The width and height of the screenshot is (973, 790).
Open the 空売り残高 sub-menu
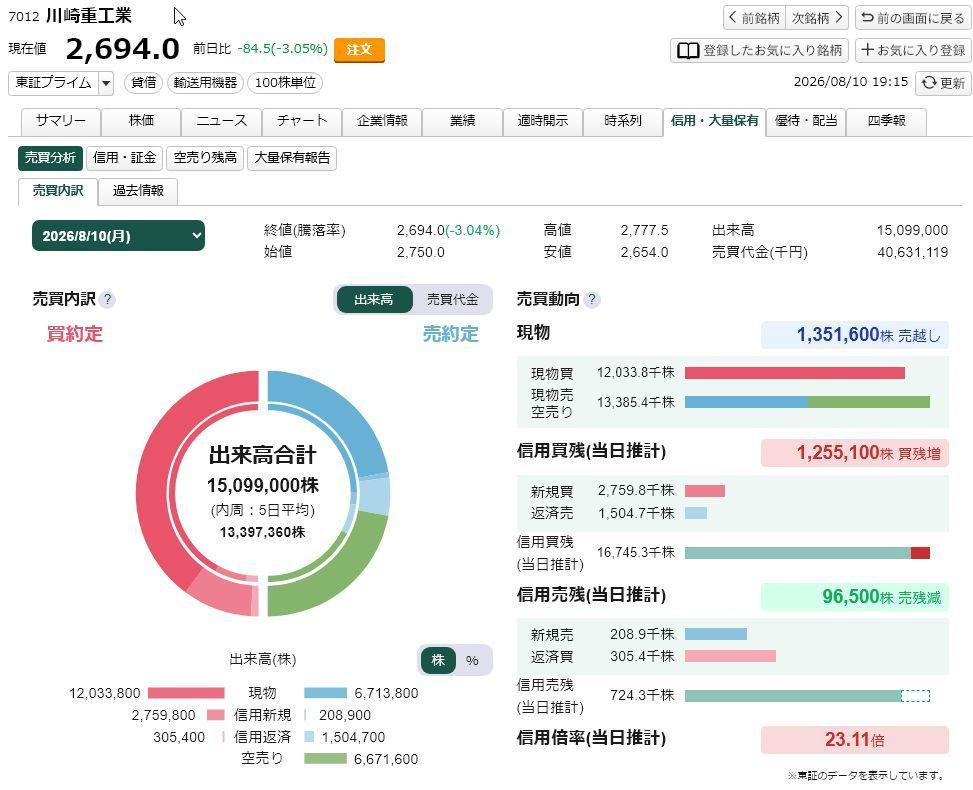[x=205, y=158]
